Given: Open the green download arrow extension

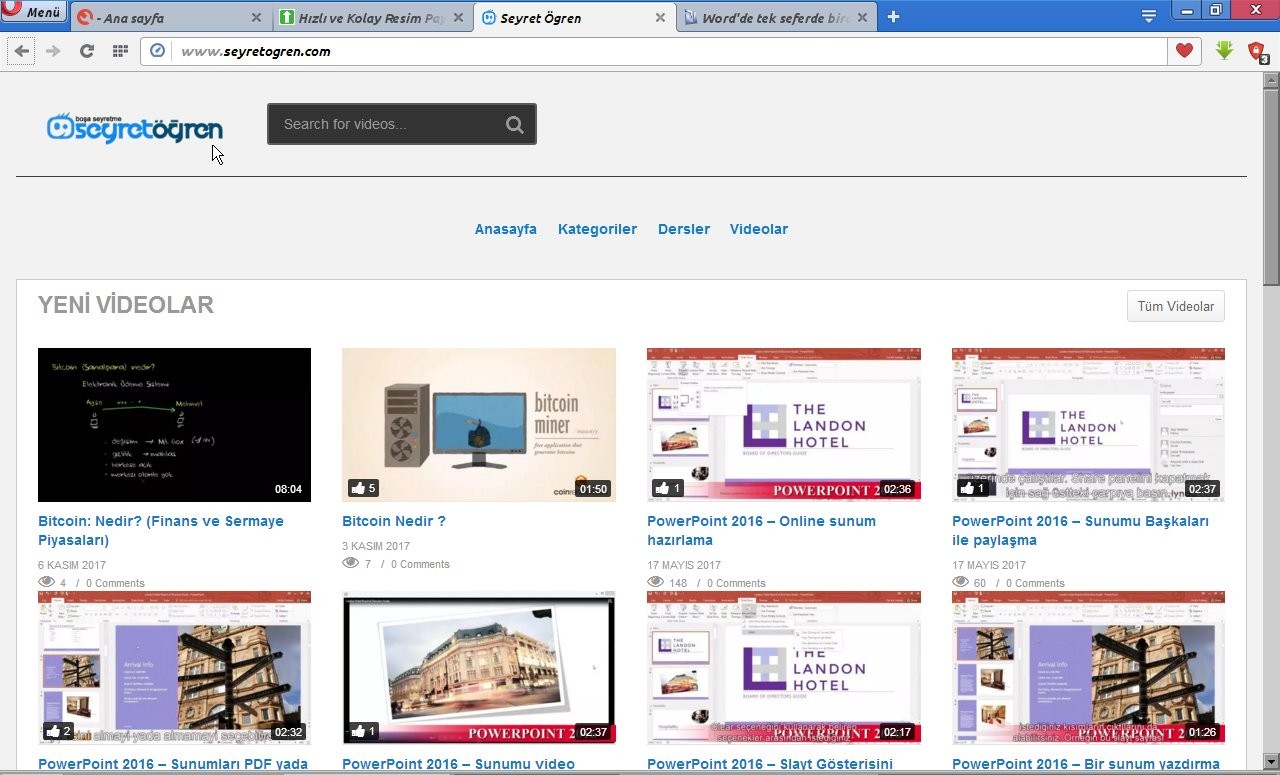Looking at the screenshot, I should tap(1224, 51).
